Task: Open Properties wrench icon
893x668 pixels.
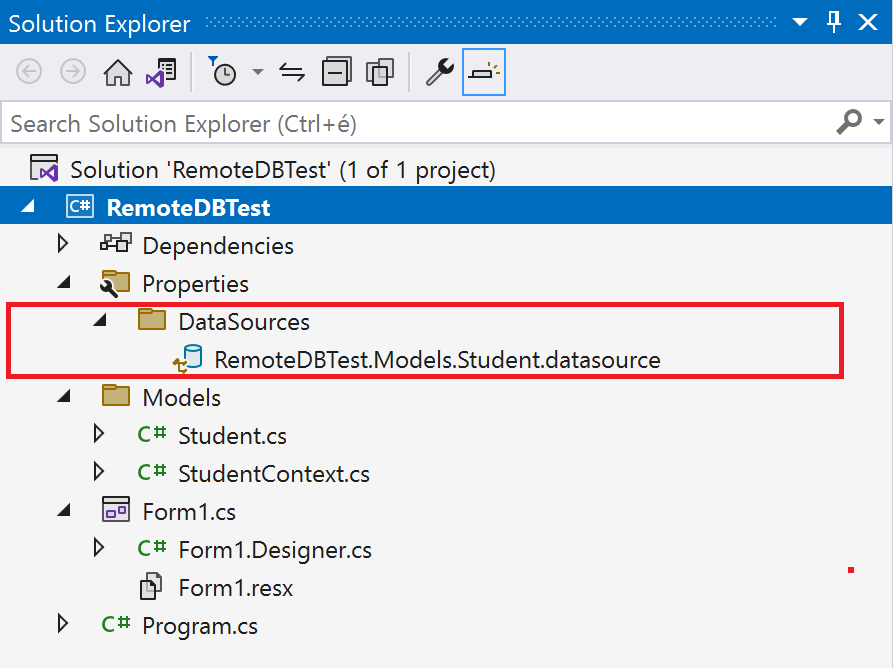Action: 439,72
